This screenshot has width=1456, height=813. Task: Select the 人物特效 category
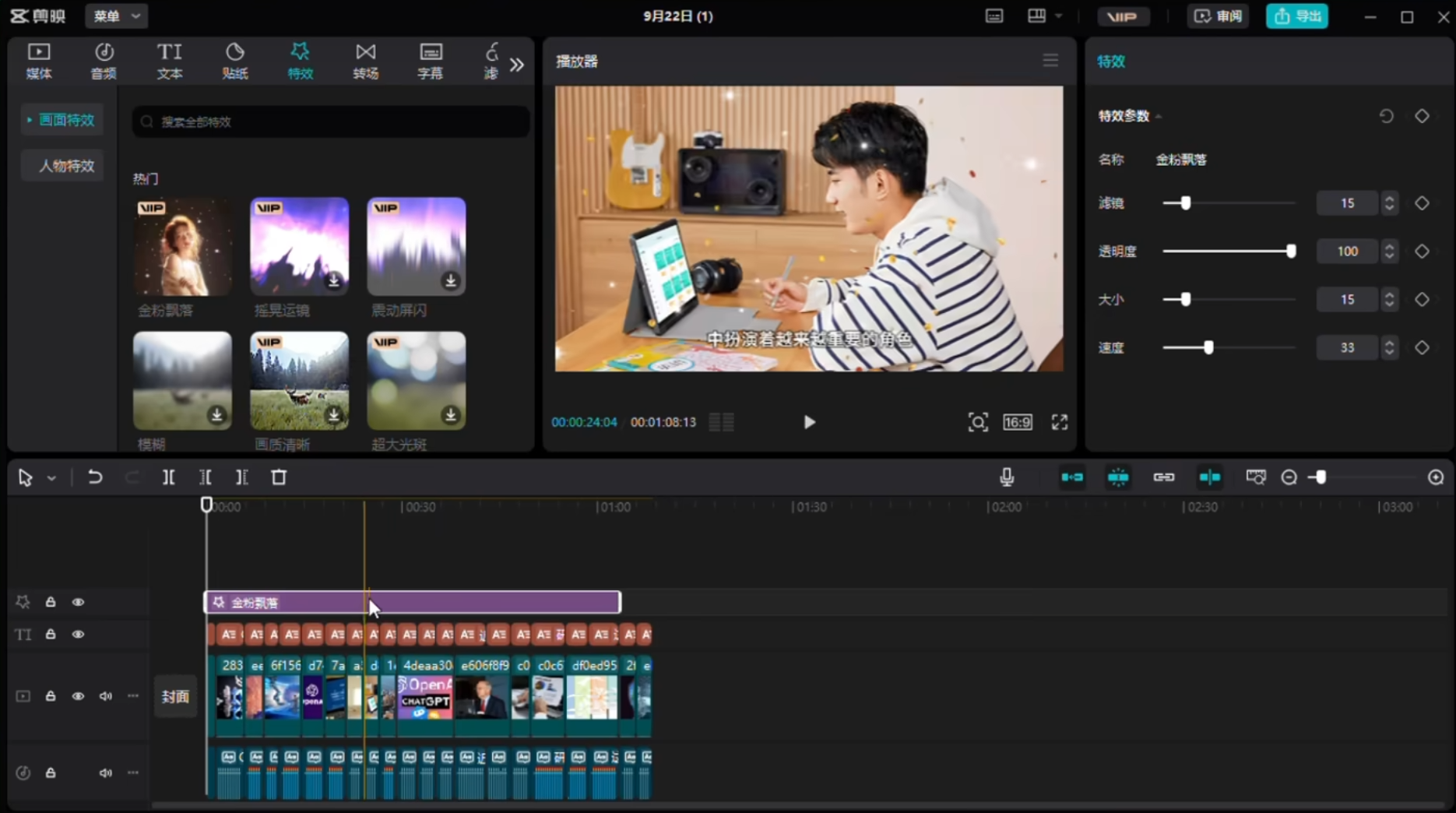pos(66,166)
